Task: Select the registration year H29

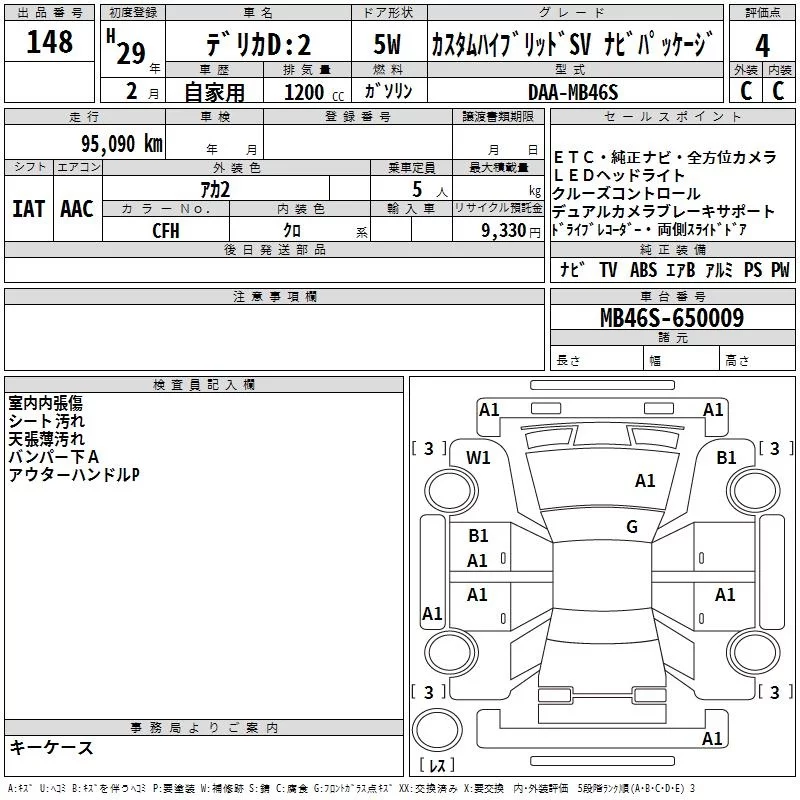Action: (126, 47)
